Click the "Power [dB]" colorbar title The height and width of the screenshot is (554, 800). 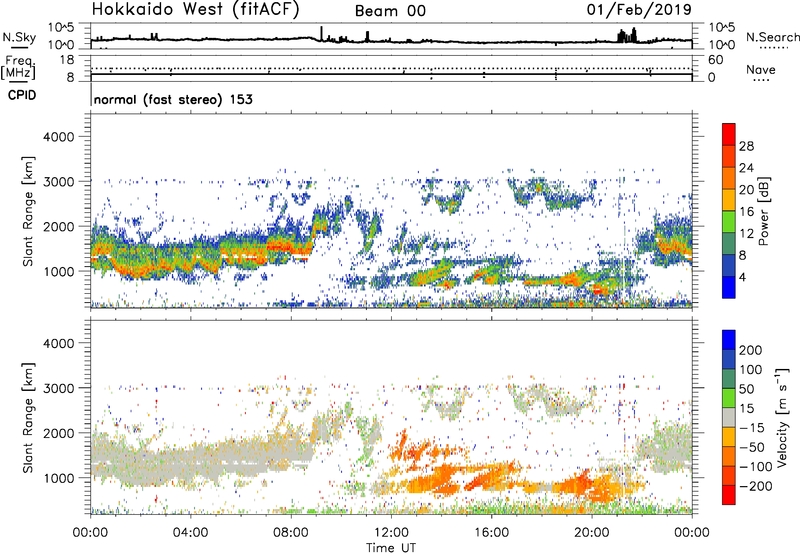tap(763, 211)
